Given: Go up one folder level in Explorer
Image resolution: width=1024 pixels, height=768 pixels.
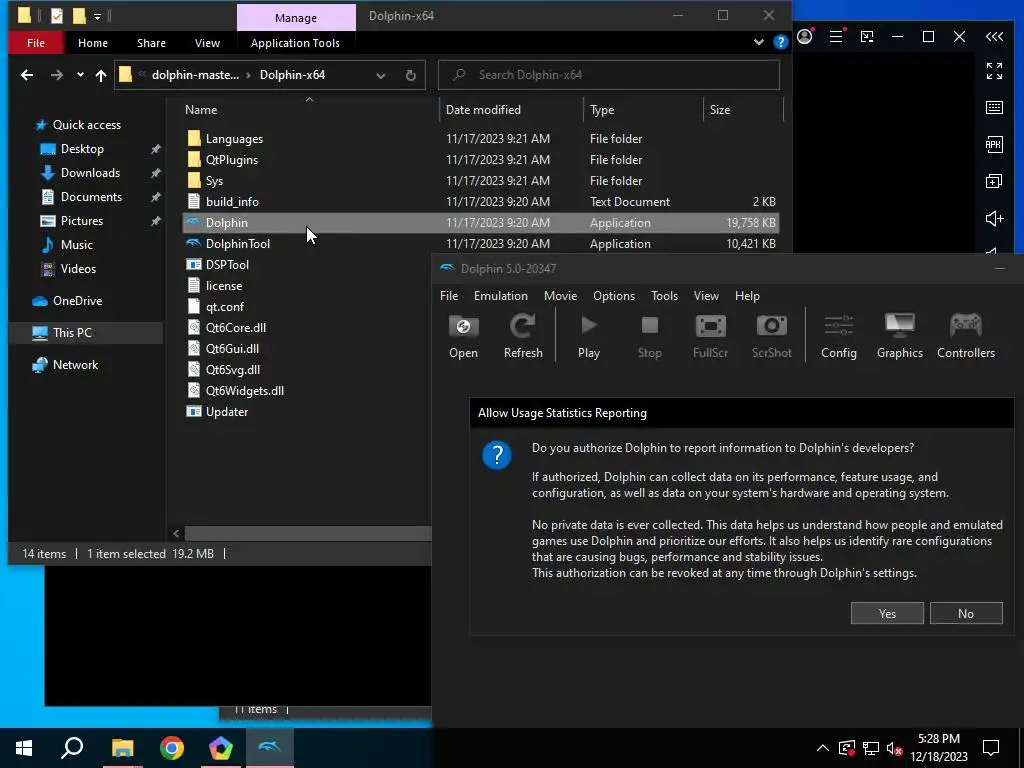Looking at the screenshot, I should tap(101, 75).
